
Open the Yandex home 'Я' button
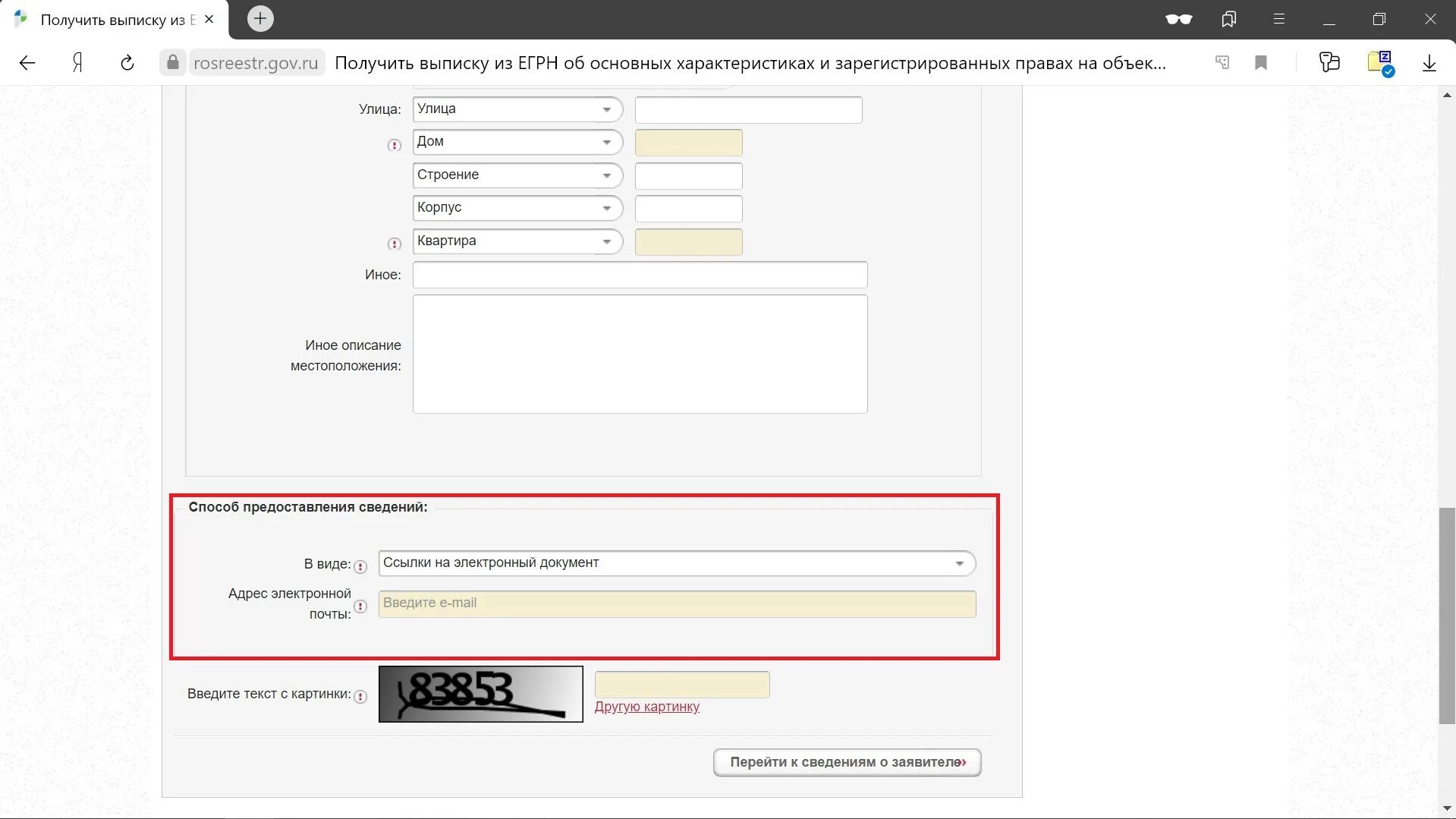pyautogui.click(x=77, y=63)
